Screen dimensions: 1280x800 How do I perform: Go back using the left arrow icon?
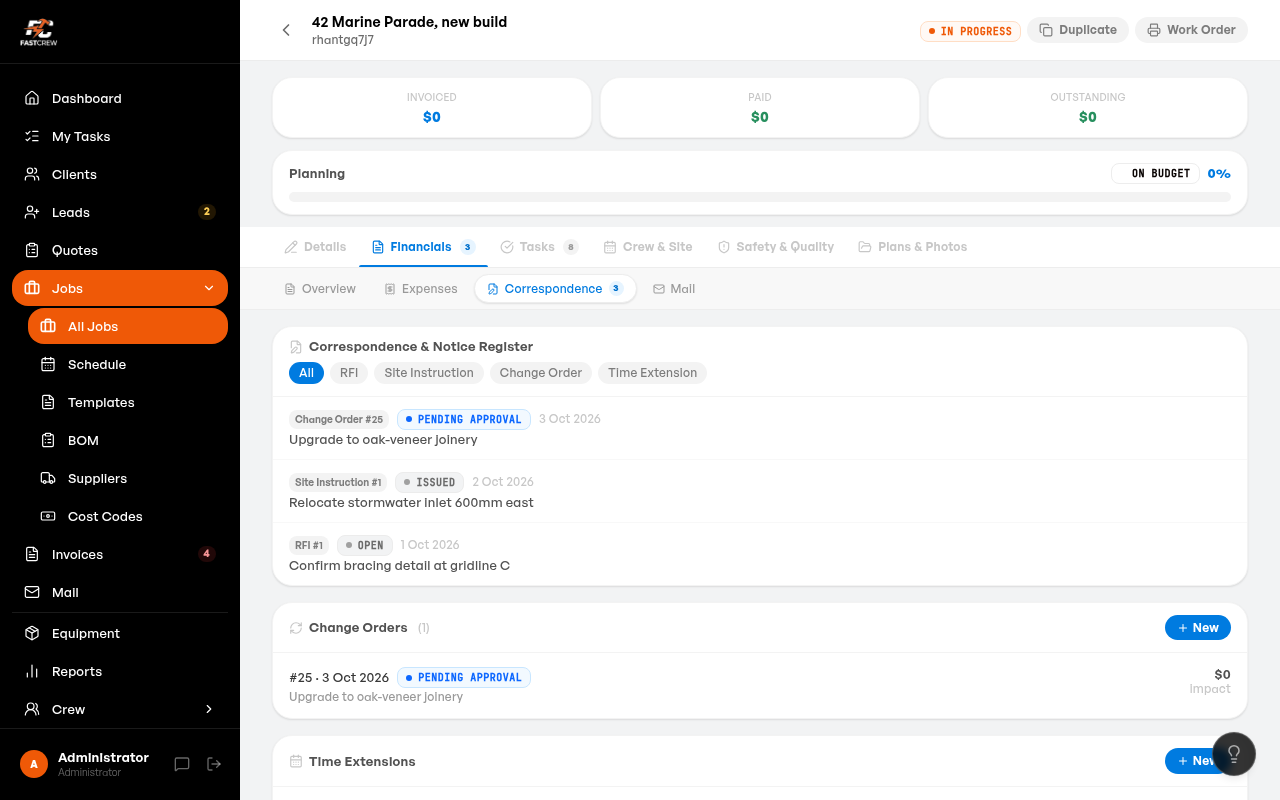pyautogui.click(x=286, y=30)
